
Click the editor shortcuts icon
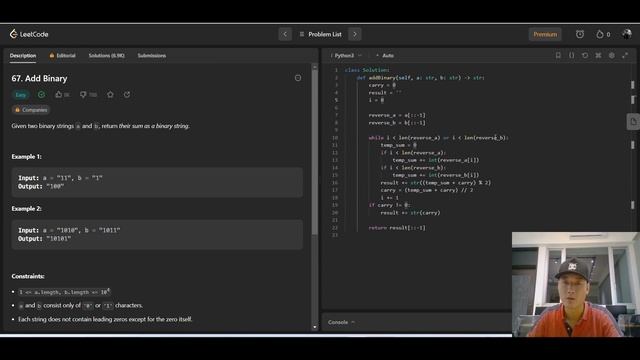coord(598,55)
